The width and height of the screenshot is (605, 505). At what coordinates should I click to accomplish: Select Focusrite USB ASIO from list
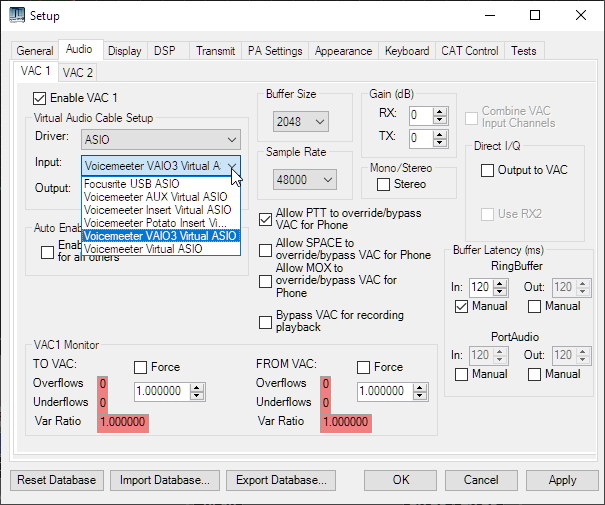(132, 184)
